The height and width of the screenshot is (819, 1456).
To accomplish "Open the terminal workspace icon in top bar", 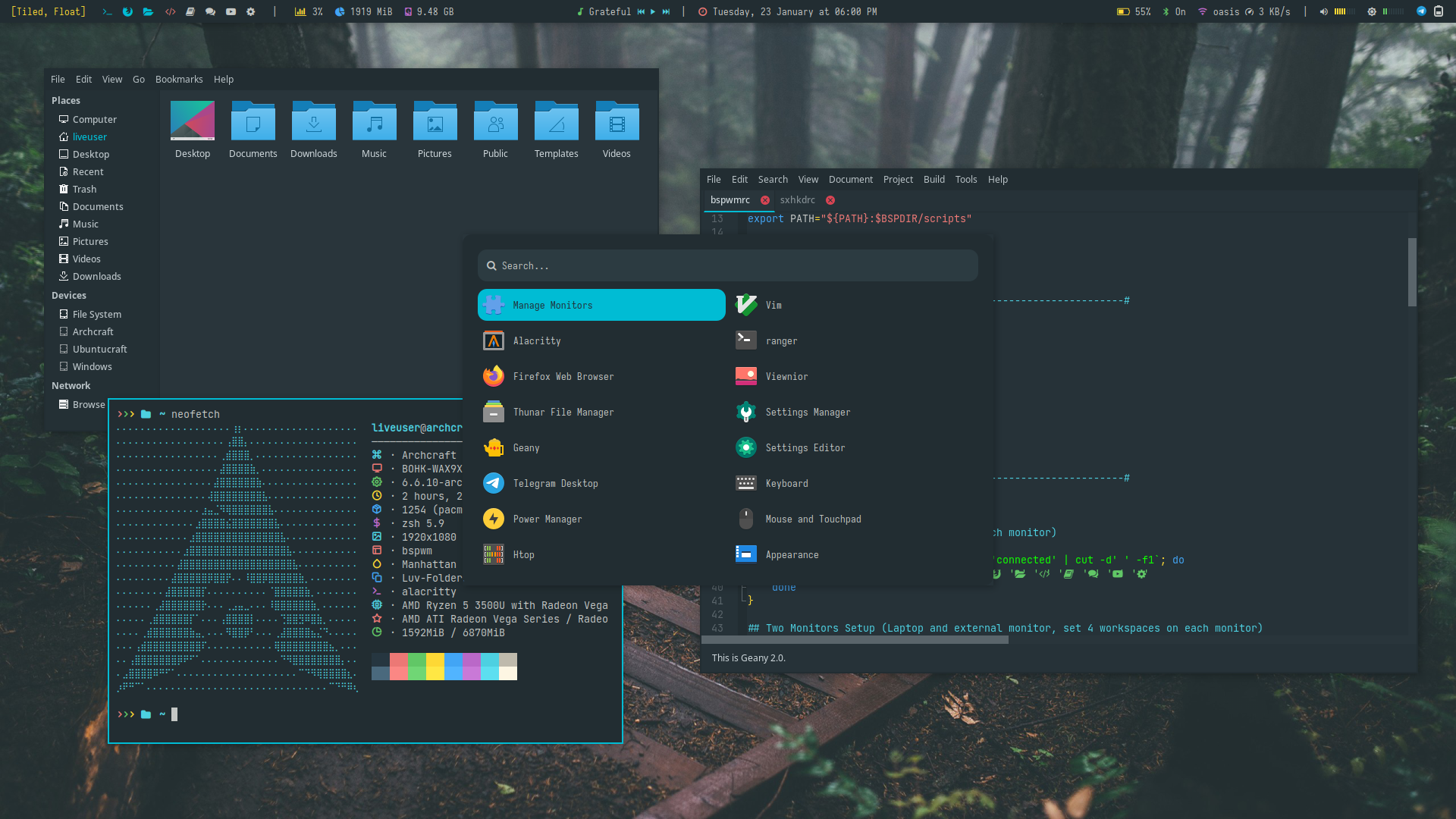I will coord(108,11).
